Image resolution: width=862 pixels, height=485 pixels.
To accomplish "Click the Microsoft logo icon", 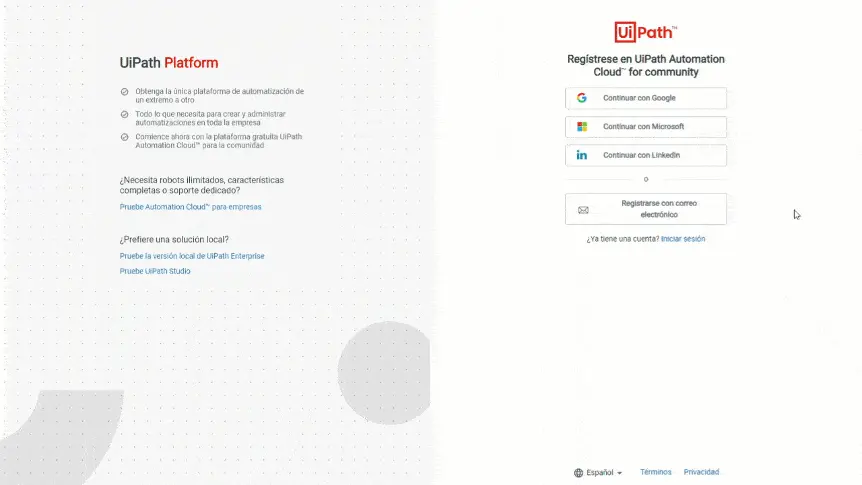I will [x=582, y=126].
